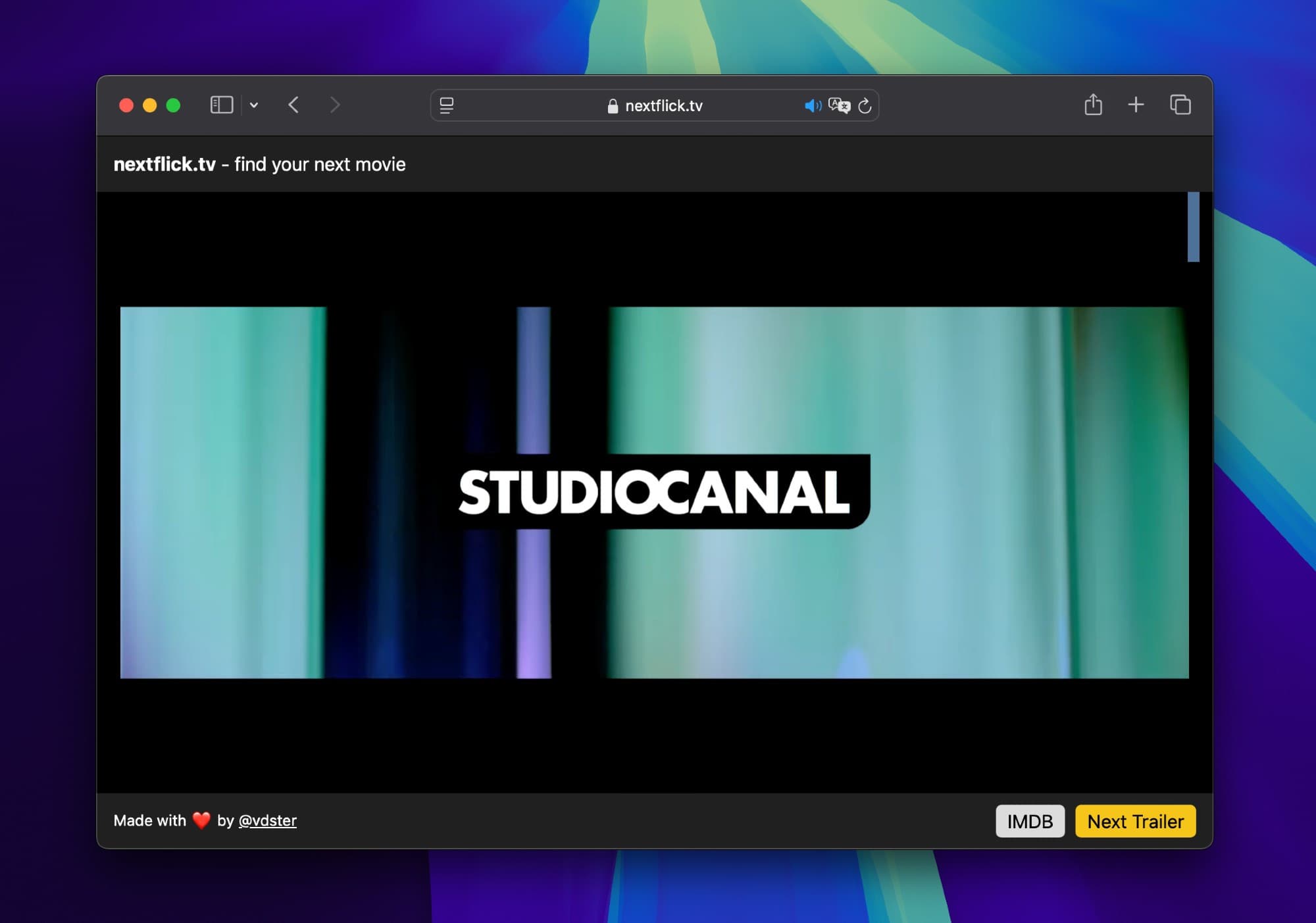
Task: Click the nextflick.tv site title
Action: [164, 164]
